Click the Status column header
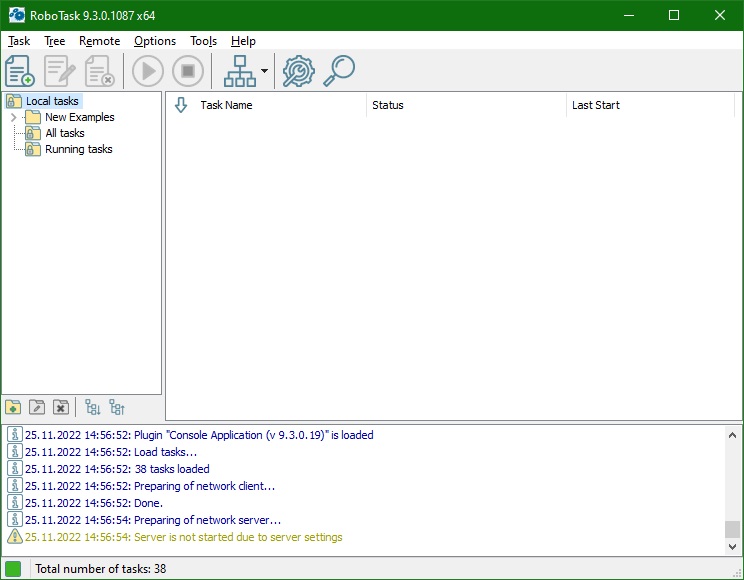This screenshot has width=744, height=580. pyautogui.click(x=388, y=105)
